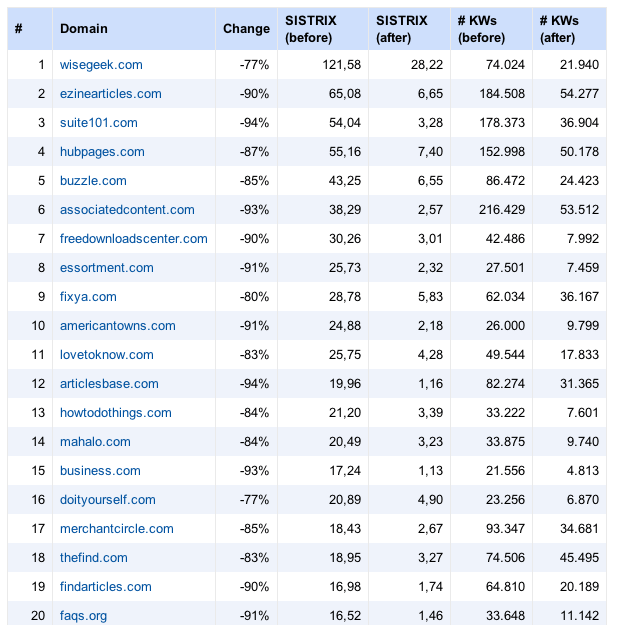Select the buzzle.com domain link
622x625 pixels.
(x=93, y=181)
